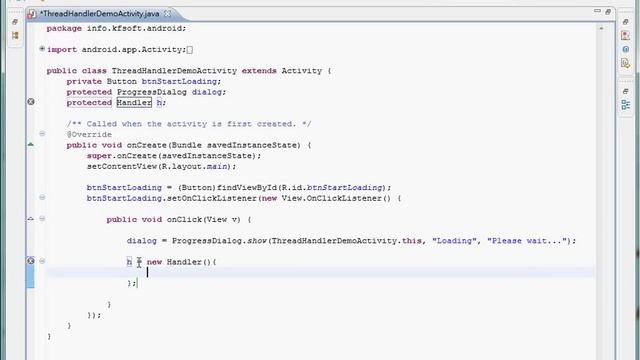Restore the lower right minimized view stack
640x360 pixels.
(x=625, y=91)
